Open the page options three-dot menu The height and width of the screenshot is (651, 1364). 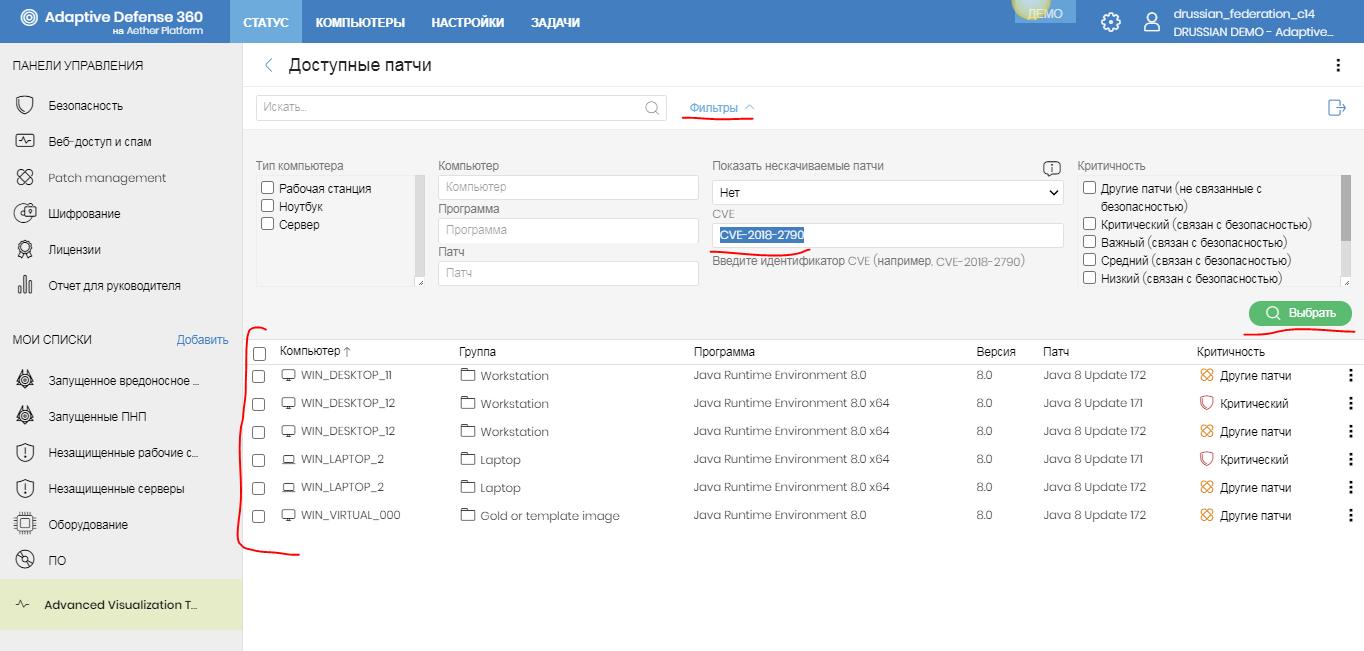click(x=1338, y=66)
